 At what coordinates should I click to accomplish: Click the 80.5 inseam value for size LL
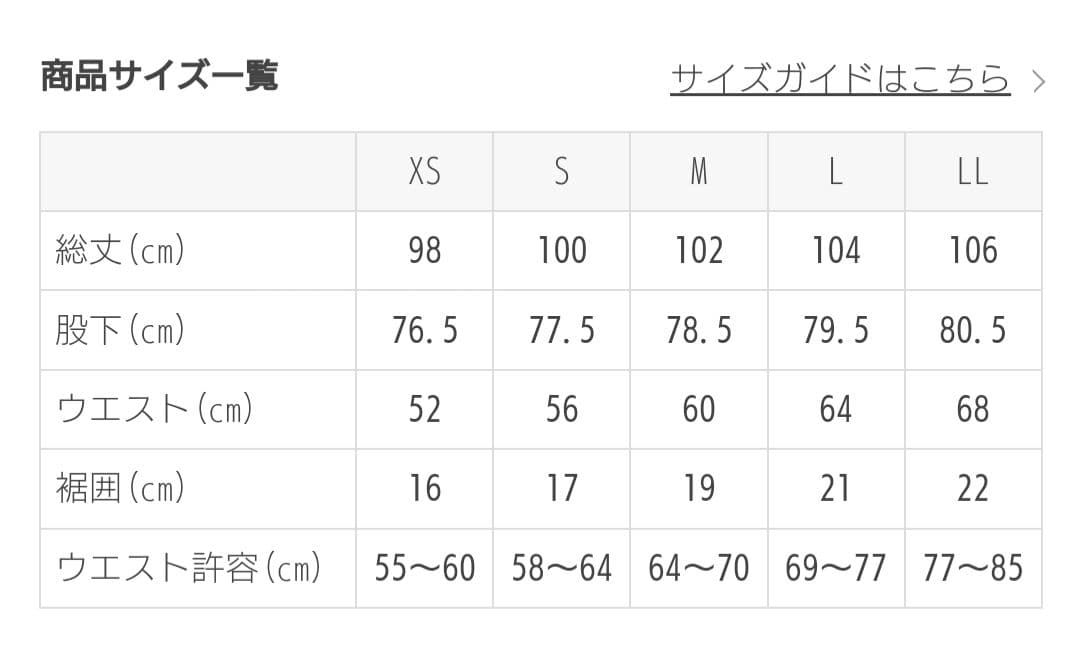click(973, 330)
